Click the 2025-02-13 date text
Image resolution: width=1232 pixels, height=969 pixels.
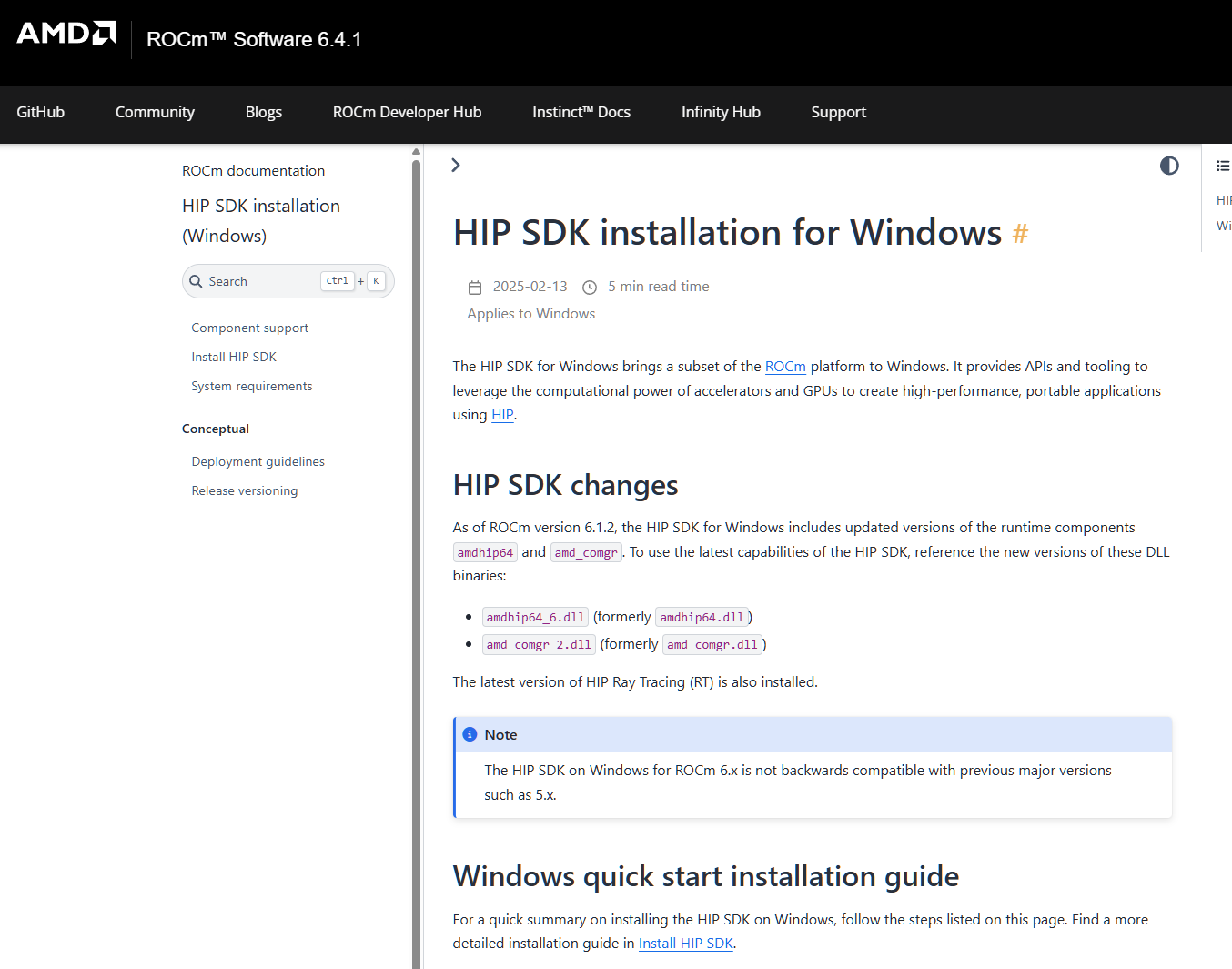point(530,287)
